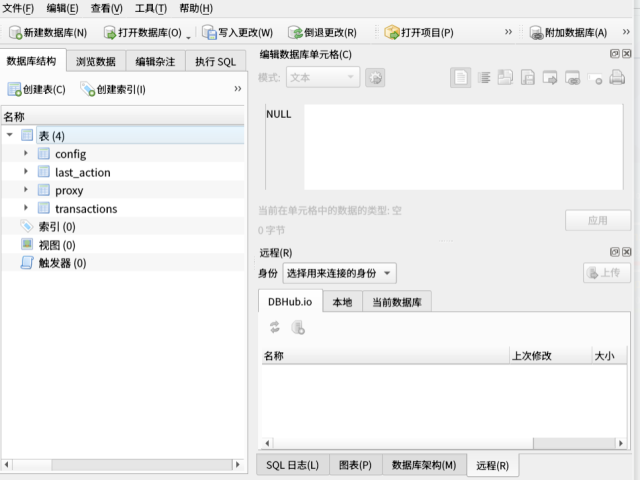The width and height of the screenshot is (640, 480).
Task: Expand the config table node
Action: pos(26,154)
